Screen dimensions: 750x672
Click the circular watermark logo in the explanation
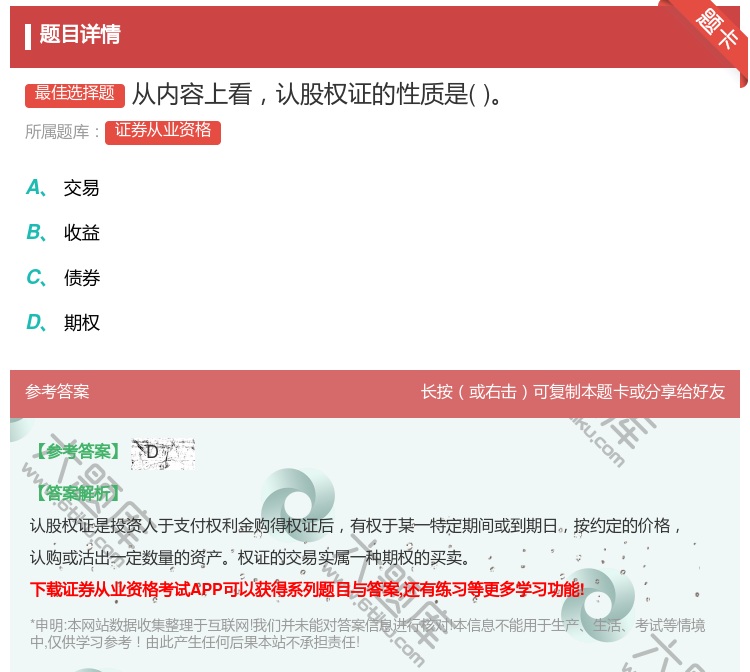point(297,505)
